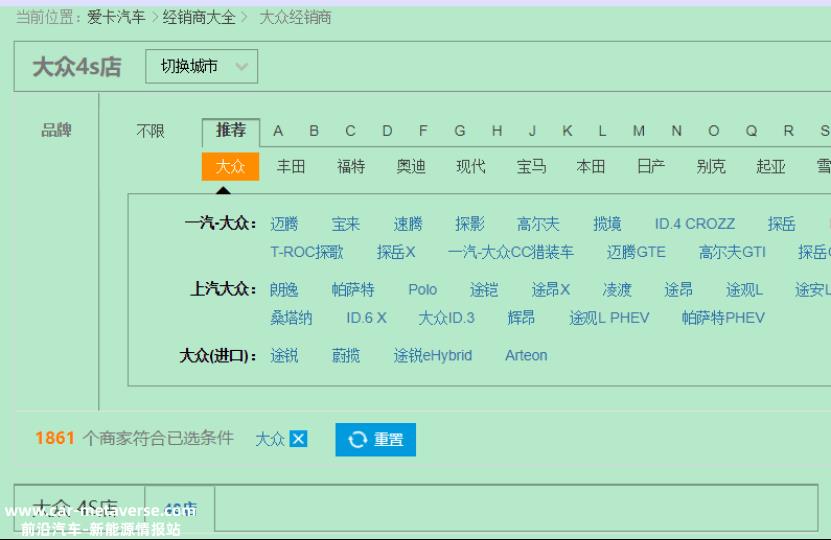Select the letter H brand tab

tap(497, 131)
